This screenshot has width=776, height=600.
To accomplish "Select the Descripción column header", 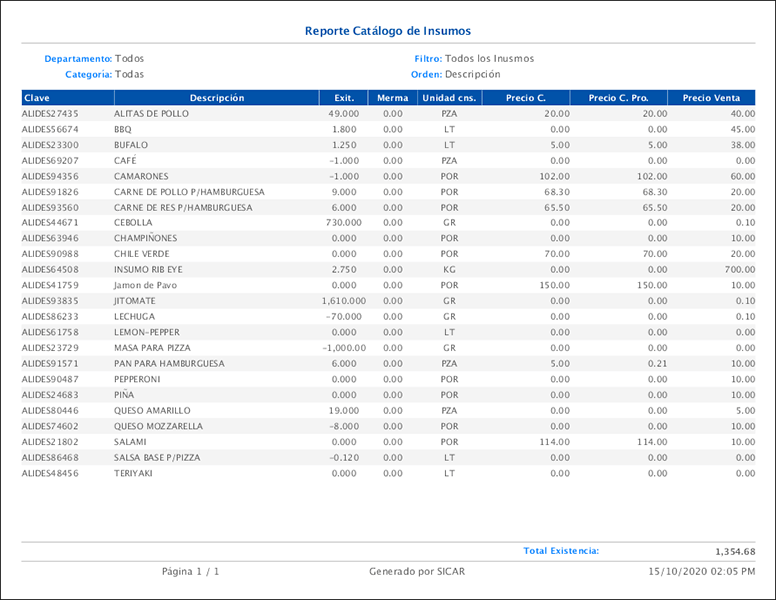I will [x=217, y=98].
